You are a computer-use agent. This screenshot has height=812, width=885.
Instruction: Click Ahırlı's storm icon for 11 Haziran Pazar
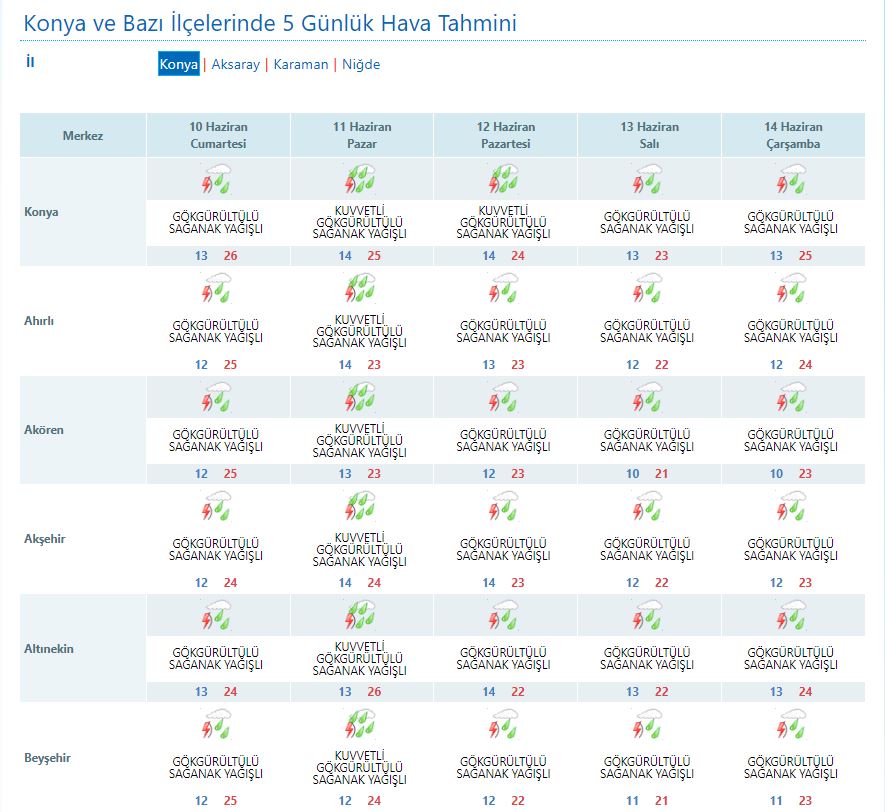[x=361, y=290]
